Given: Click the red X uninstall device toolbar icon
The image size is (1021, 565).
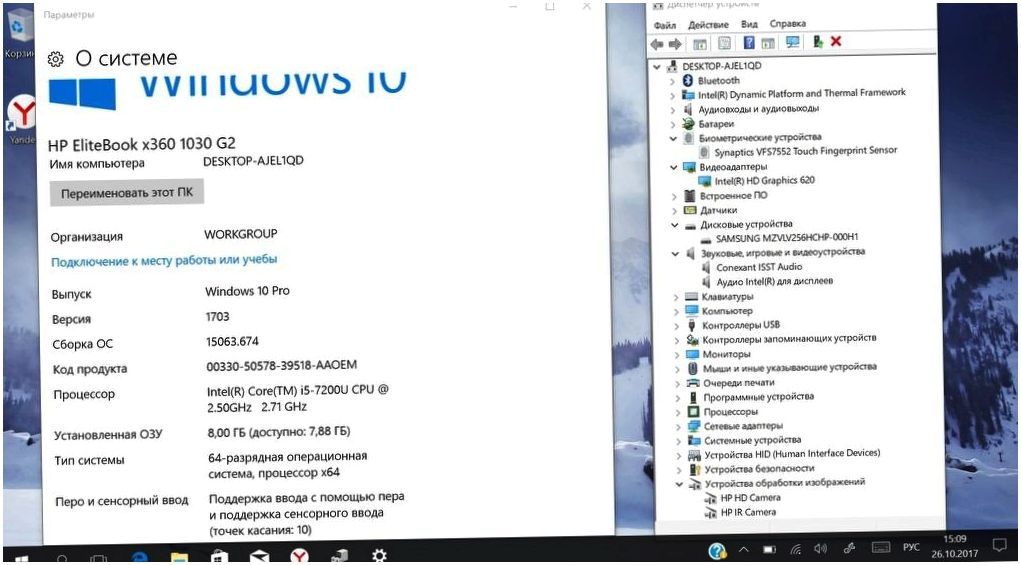Looking at the screenshot, I should [836, 41].
